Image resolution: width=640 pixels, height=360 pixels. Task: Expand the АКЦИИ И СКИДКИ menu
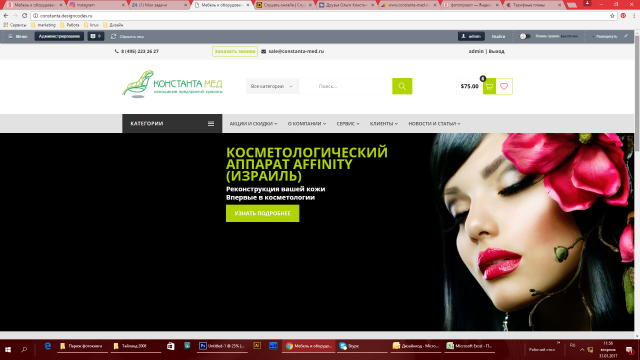point(253,124)
